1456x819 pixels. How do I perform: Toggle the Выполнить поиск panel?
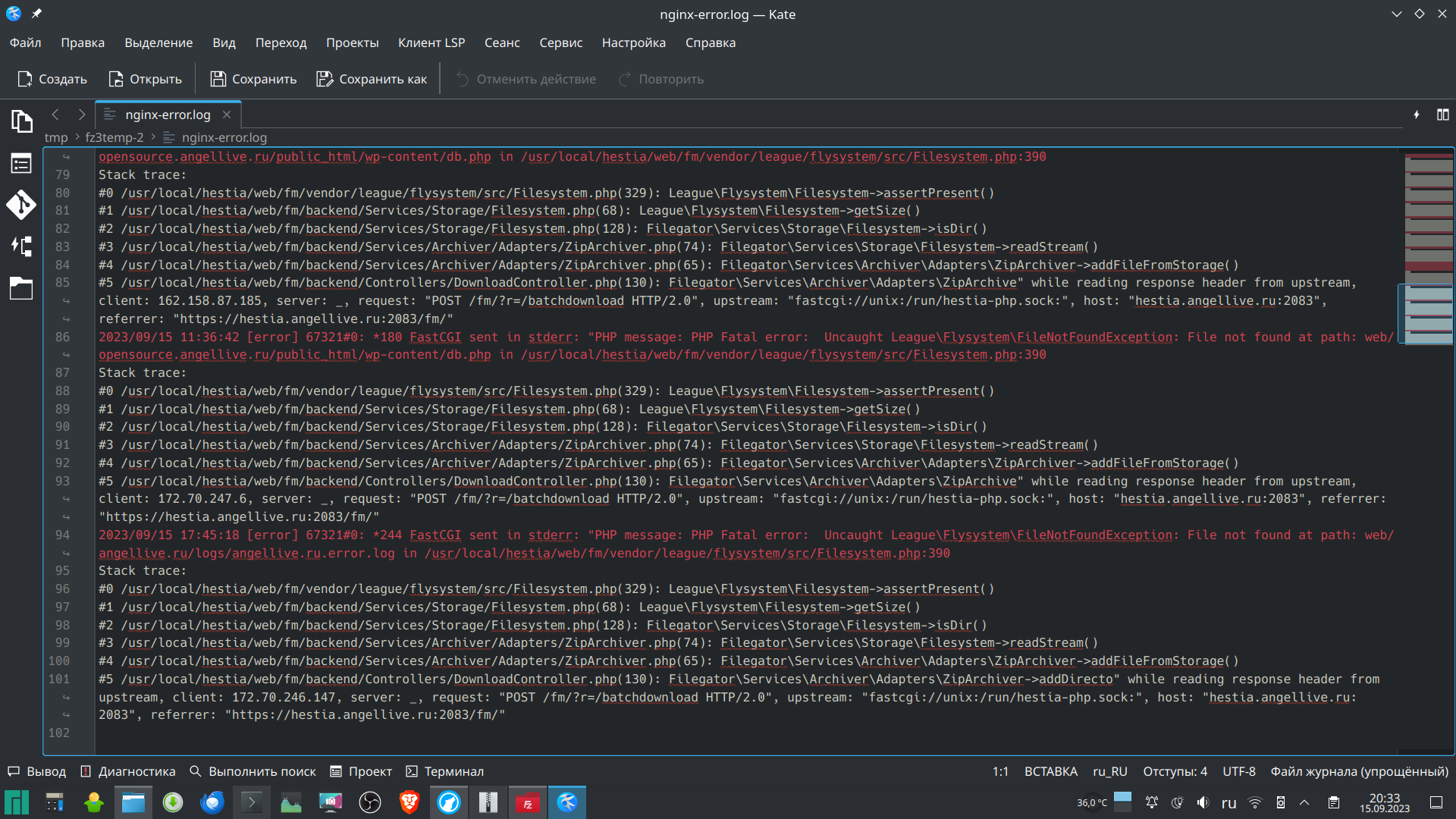pos(253,771)
